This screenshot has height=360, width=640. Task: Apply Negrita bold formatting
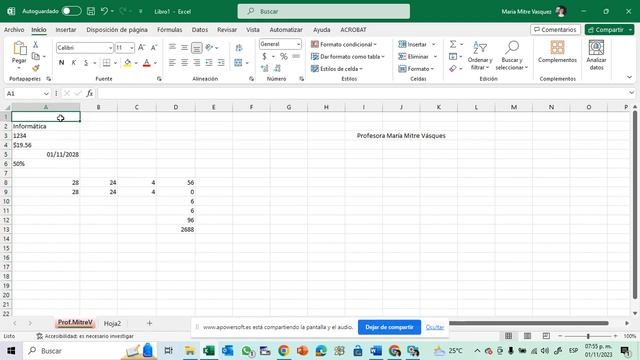(61, 62)
